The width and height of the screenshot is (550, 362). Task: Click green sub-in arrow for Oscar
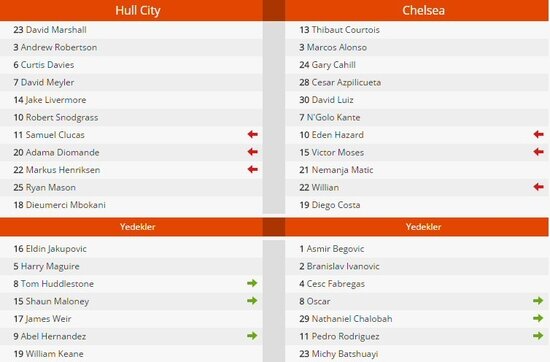point(538,301)
